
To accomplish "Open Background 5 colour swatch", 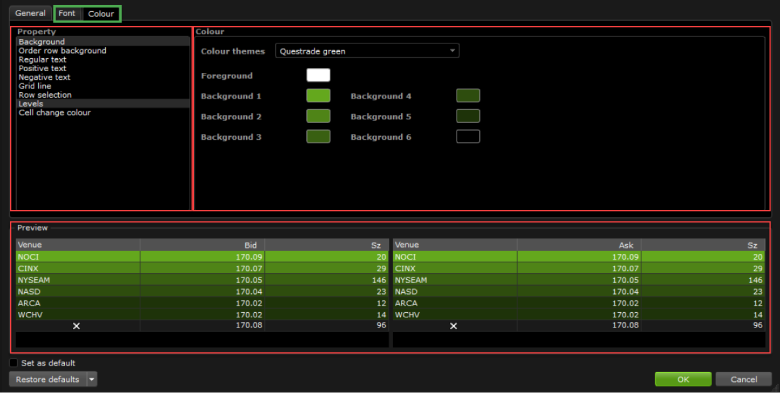I will pos(468,116).
